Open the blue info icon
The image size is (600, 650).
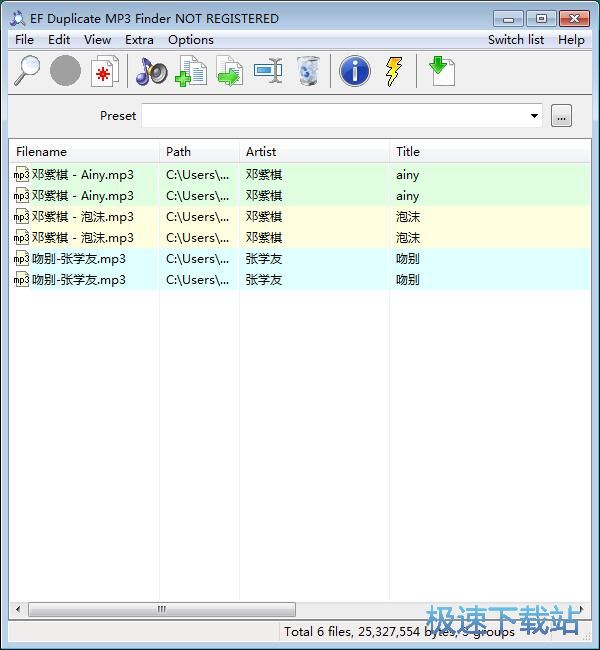tap(355, 71)
